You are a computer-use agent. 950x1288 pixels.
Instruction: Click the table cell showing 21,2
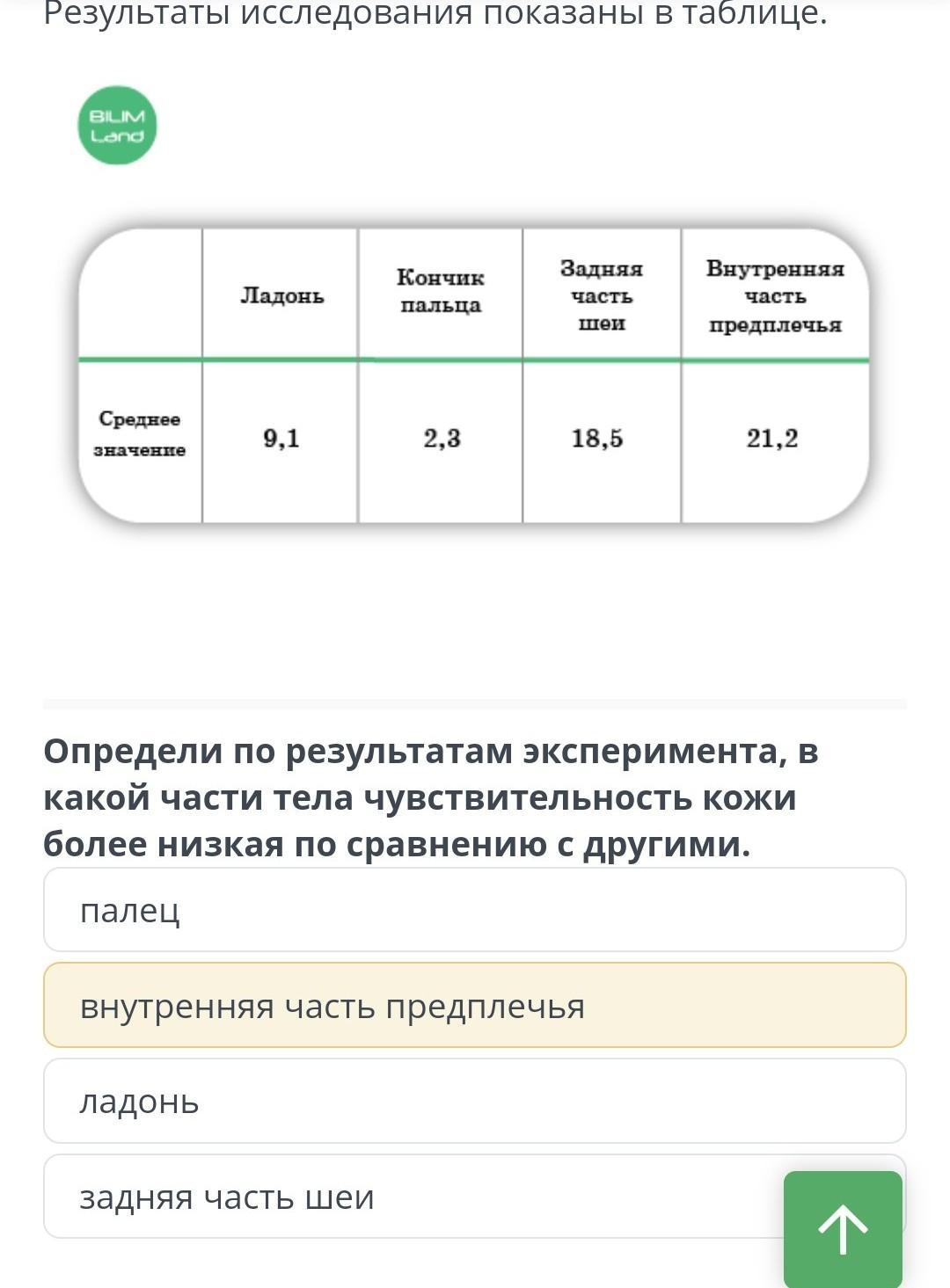coord(772,438)
